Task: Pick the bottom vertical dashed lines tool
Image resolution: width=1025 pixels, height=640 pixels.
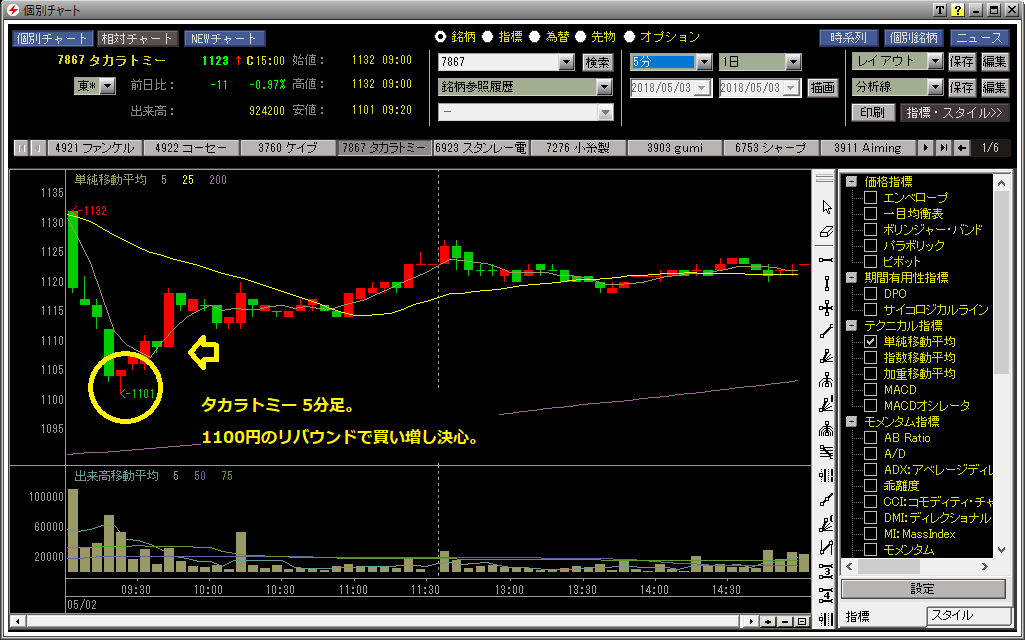Action: point(826,619)
